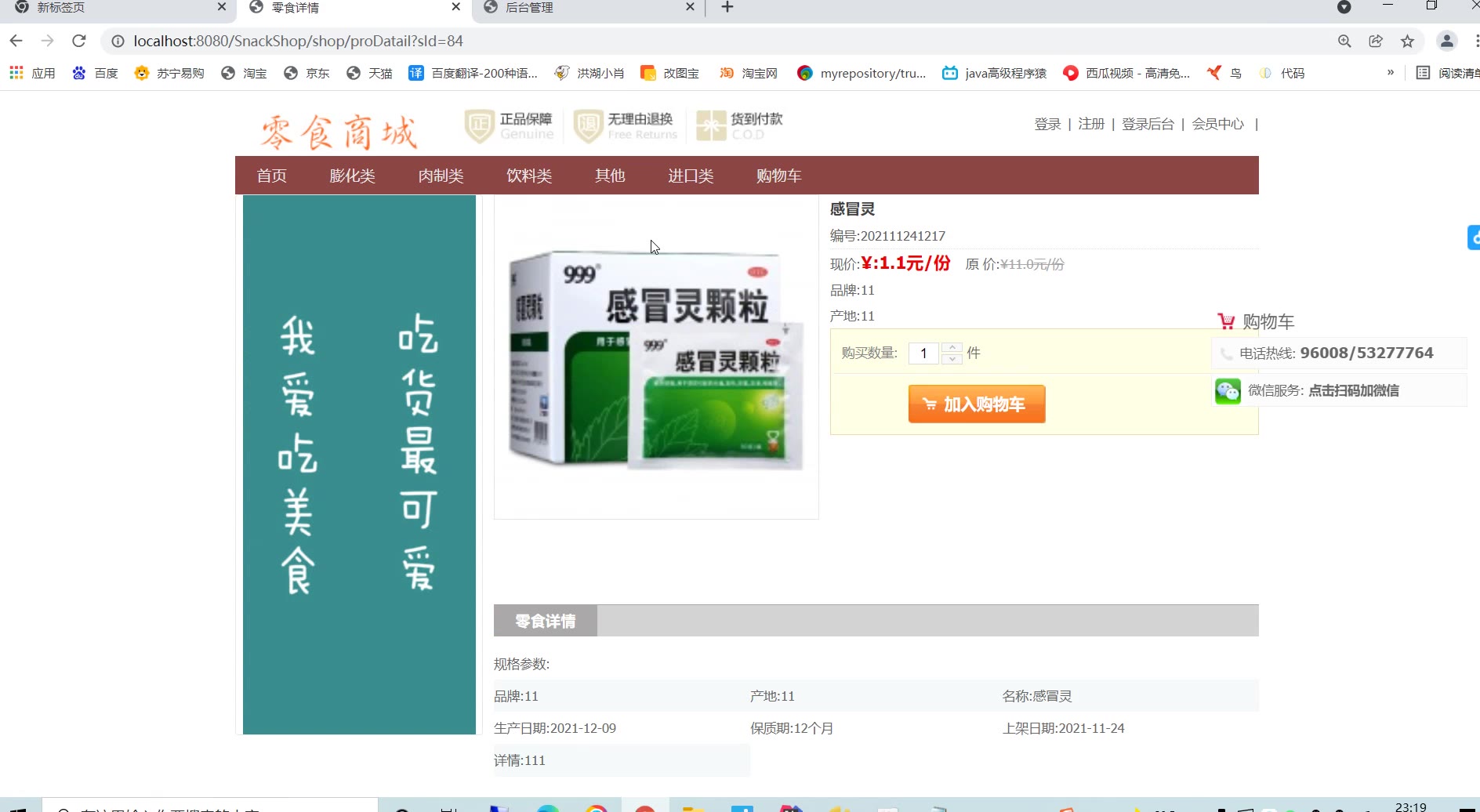Image resolution: width=1480 pixels, height=812 pixels.
Task: Open the 西瓜视频 bookmark
Action: click(x=1126, y=73)
